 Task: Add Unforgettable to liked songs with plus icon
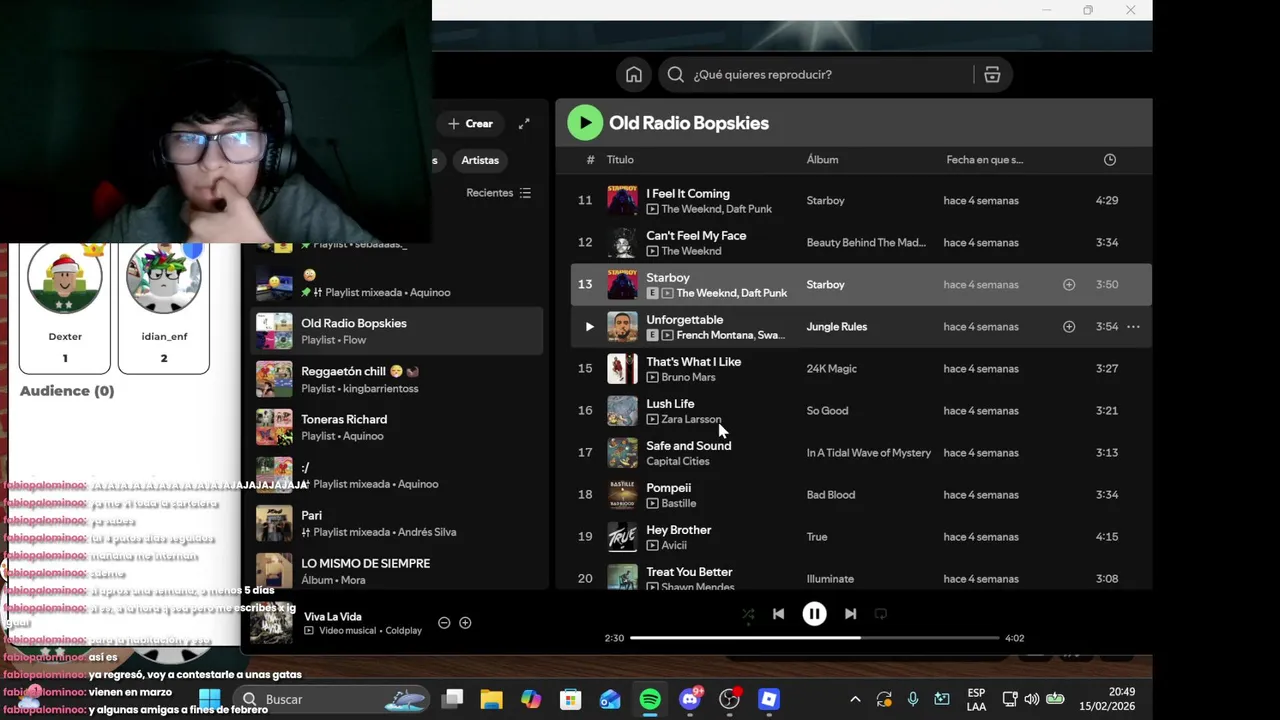(x=1069, y=327)
